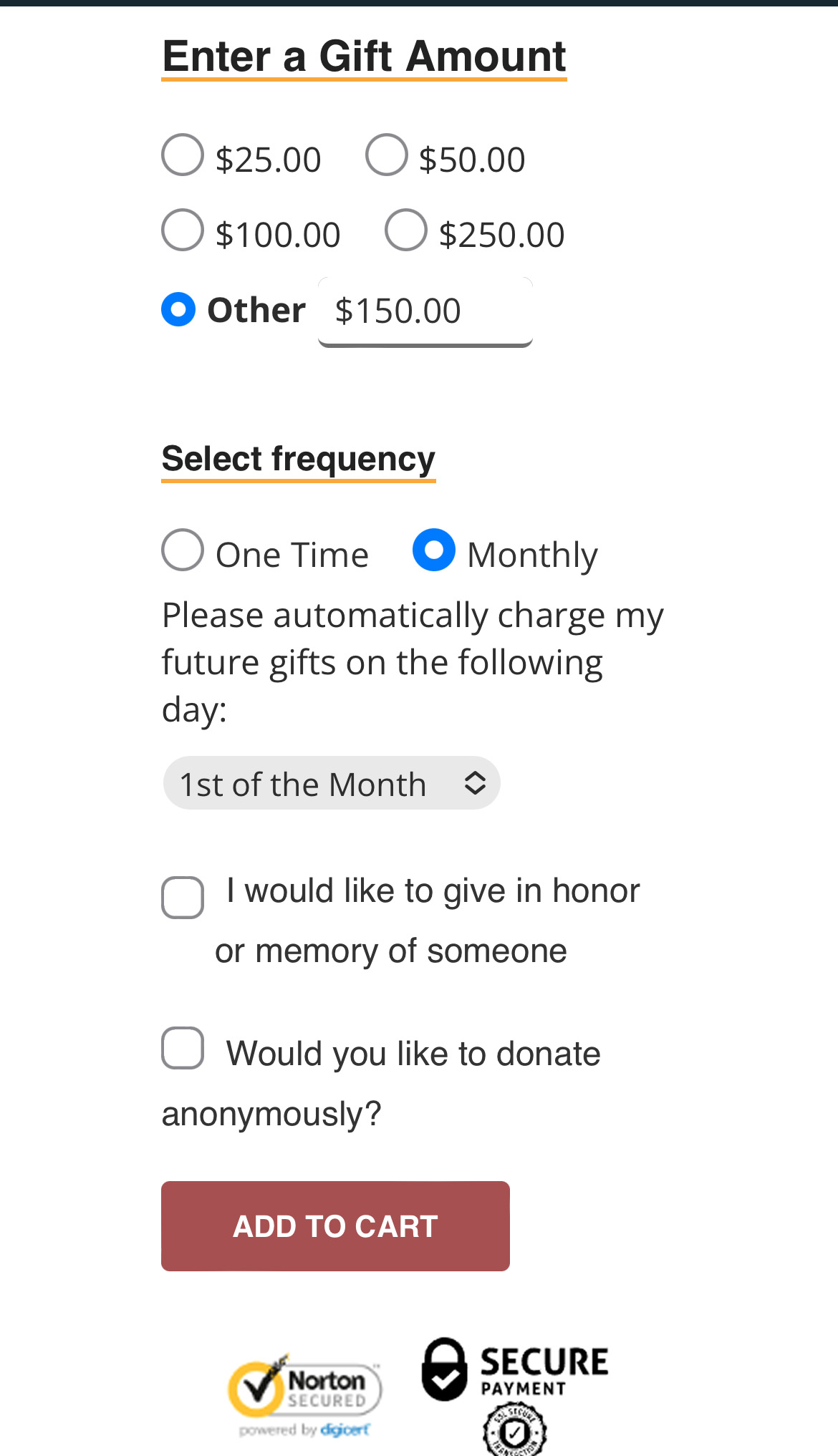
Task: Click the Select frequency heading
Action: [x=299, y=460]
